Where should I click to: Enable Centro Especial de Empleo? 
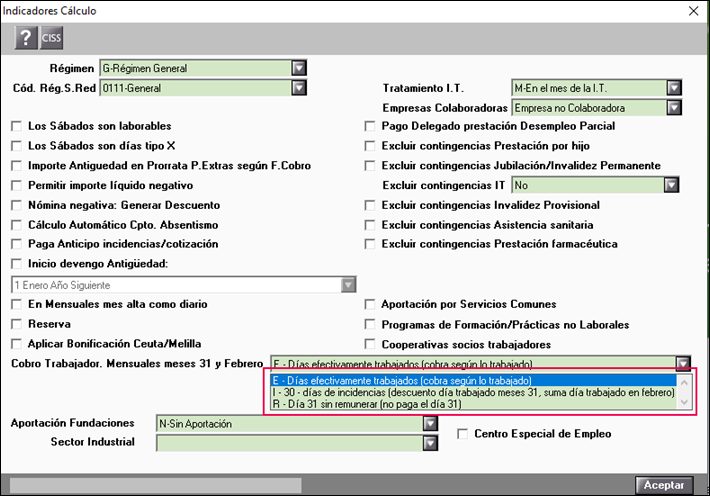tap(462, 434)
